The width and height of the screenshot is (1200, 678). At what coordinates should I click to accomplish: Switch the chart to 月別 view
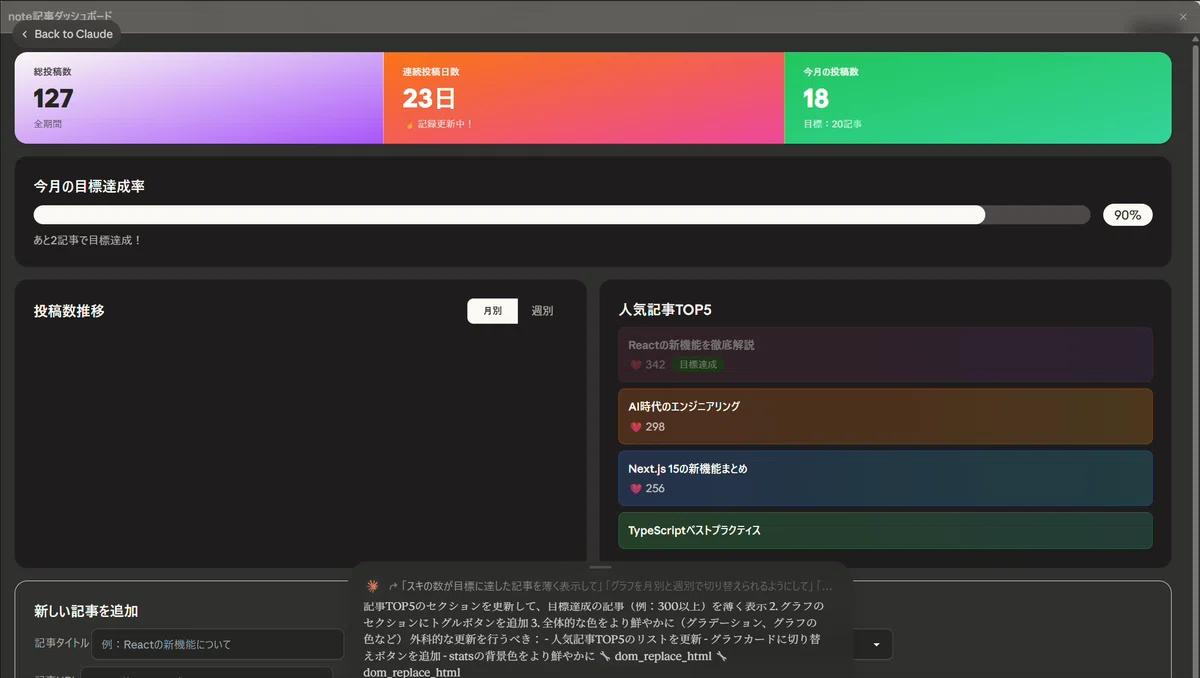[x=493, y=311]
